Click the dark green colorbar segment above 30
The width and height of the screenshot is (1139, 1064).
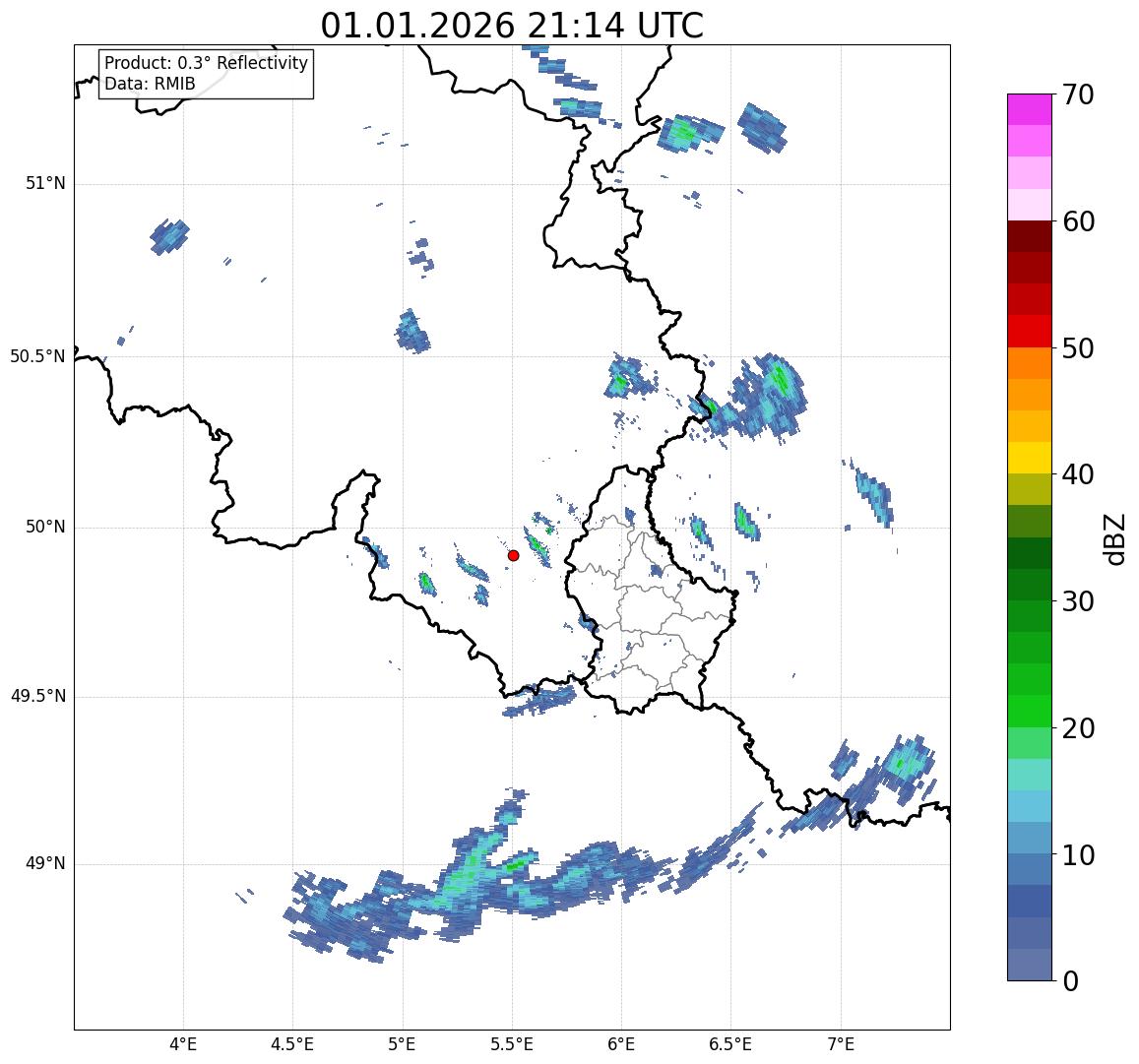(x=1030, y=586)
